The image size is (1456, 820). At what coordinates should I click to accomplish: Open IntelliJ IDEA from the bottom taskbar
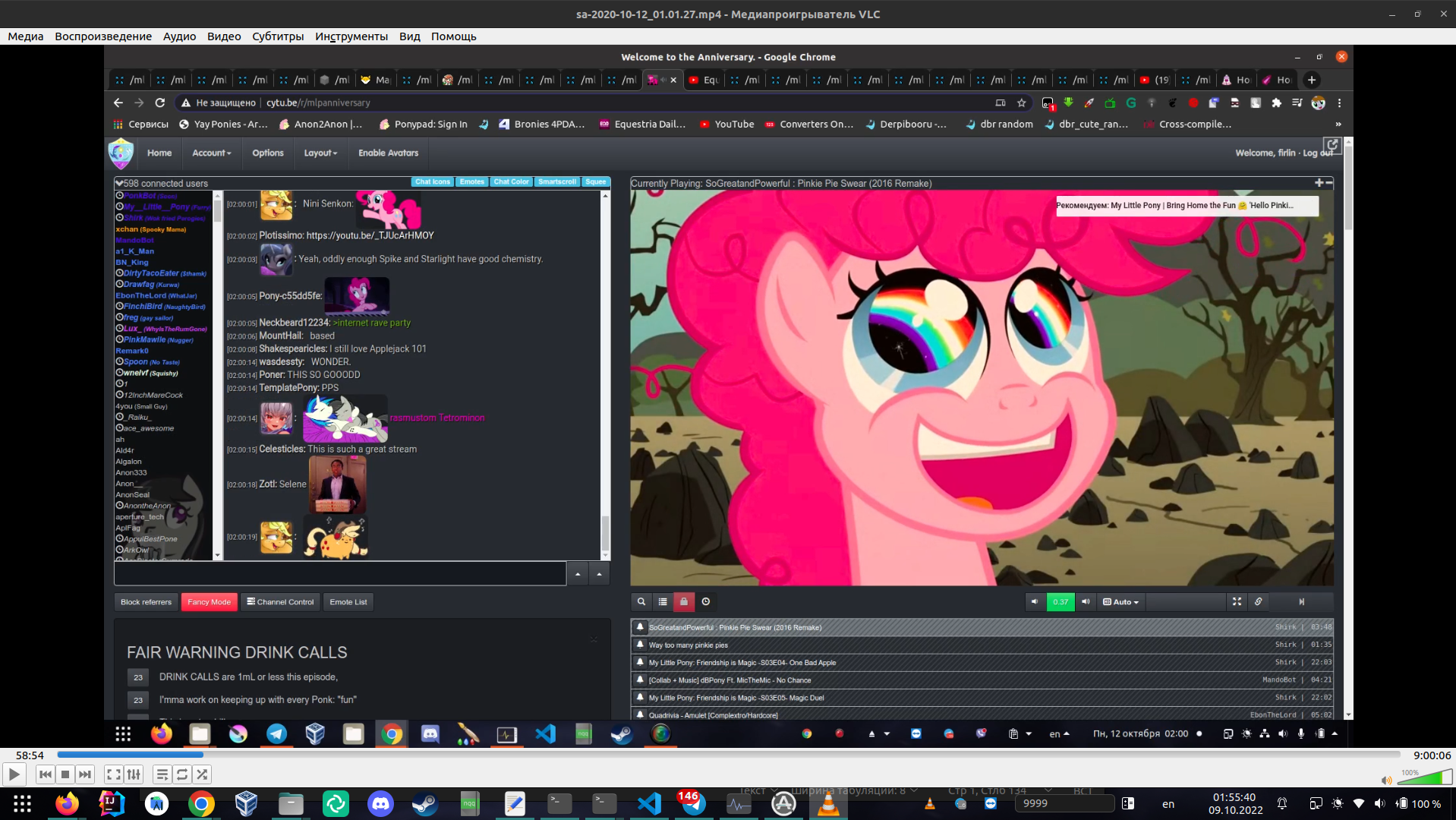point(112,803)
